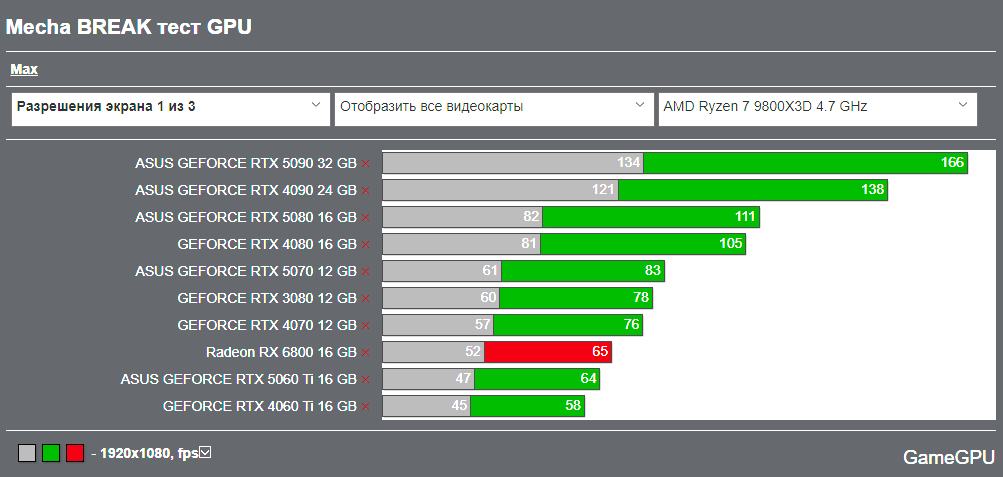
Task: Click the 45 minimum fps gray bar
Action: coord(427,406)
